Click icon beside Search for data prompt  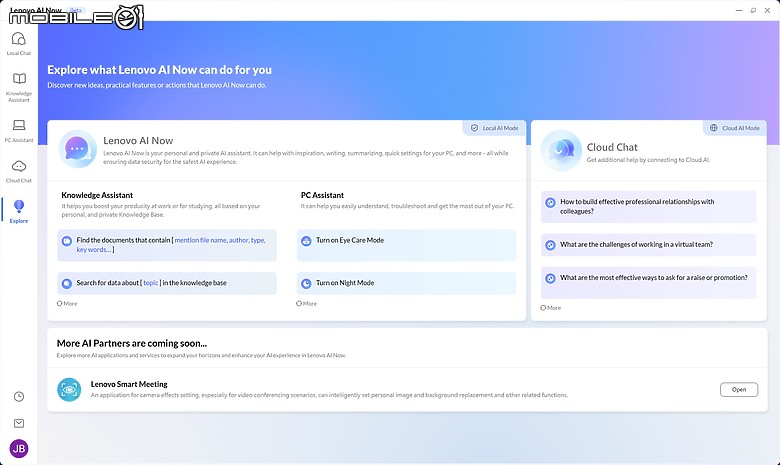(x=67, y=283)
